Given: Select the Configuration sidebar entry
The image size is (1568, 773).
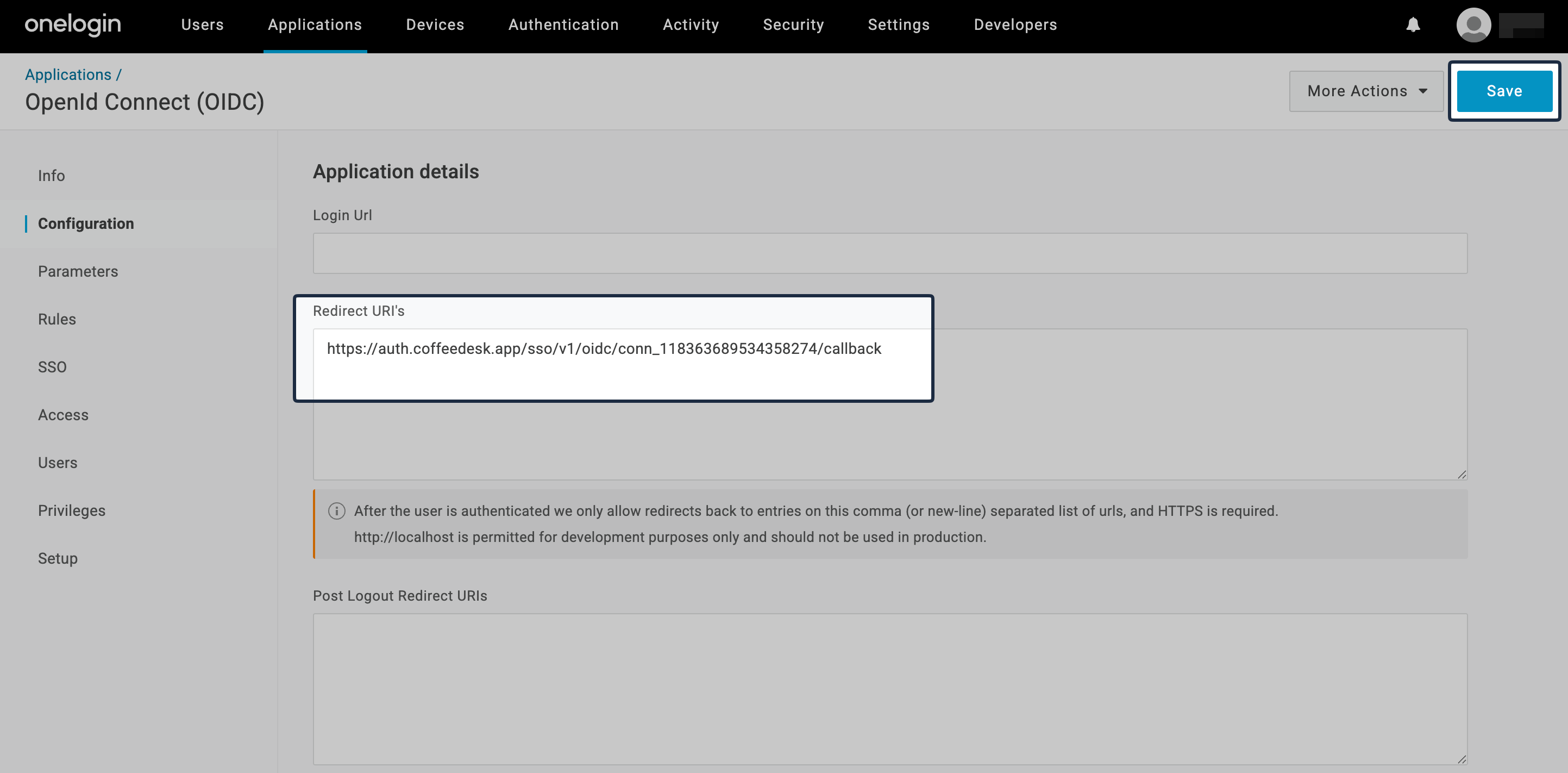Looking at the screenshot, I should 86,223.
